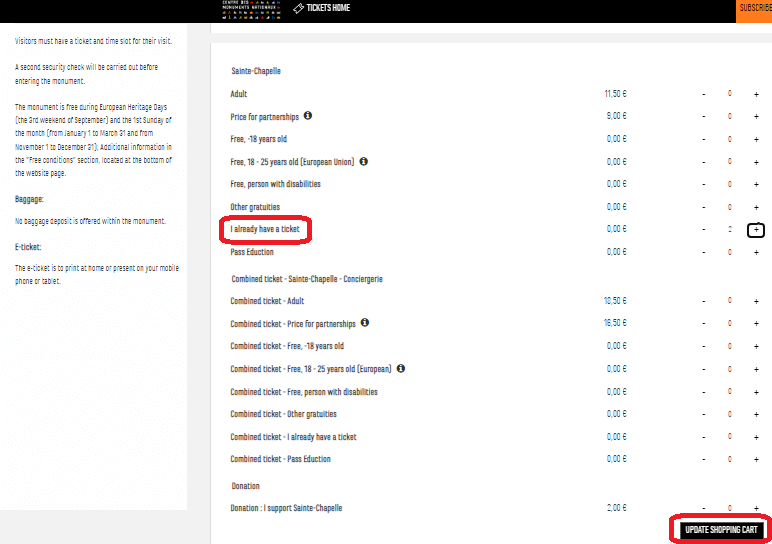Click the Pass Eduction ticket label

click(252, 252)
